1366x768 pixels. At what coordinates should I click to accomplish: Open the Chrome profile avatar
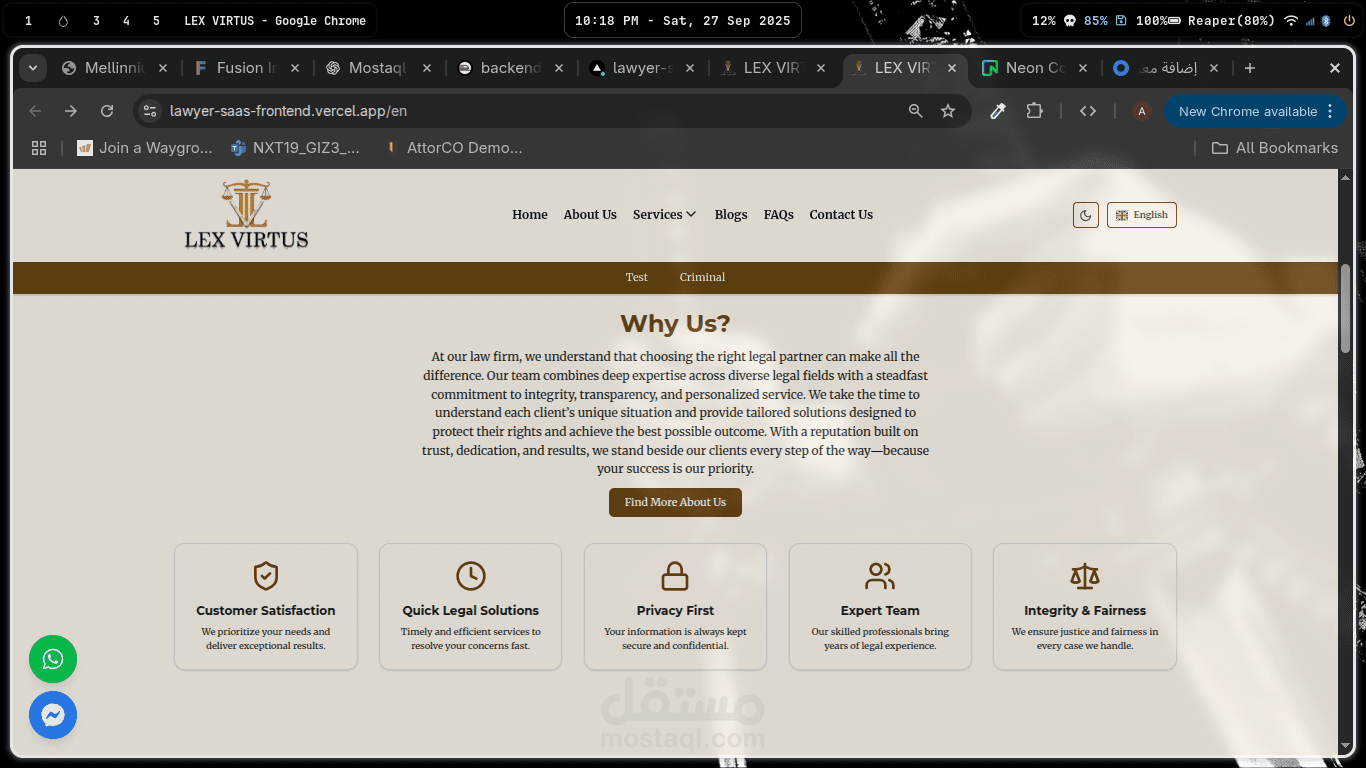click(x=1141, y=111)
